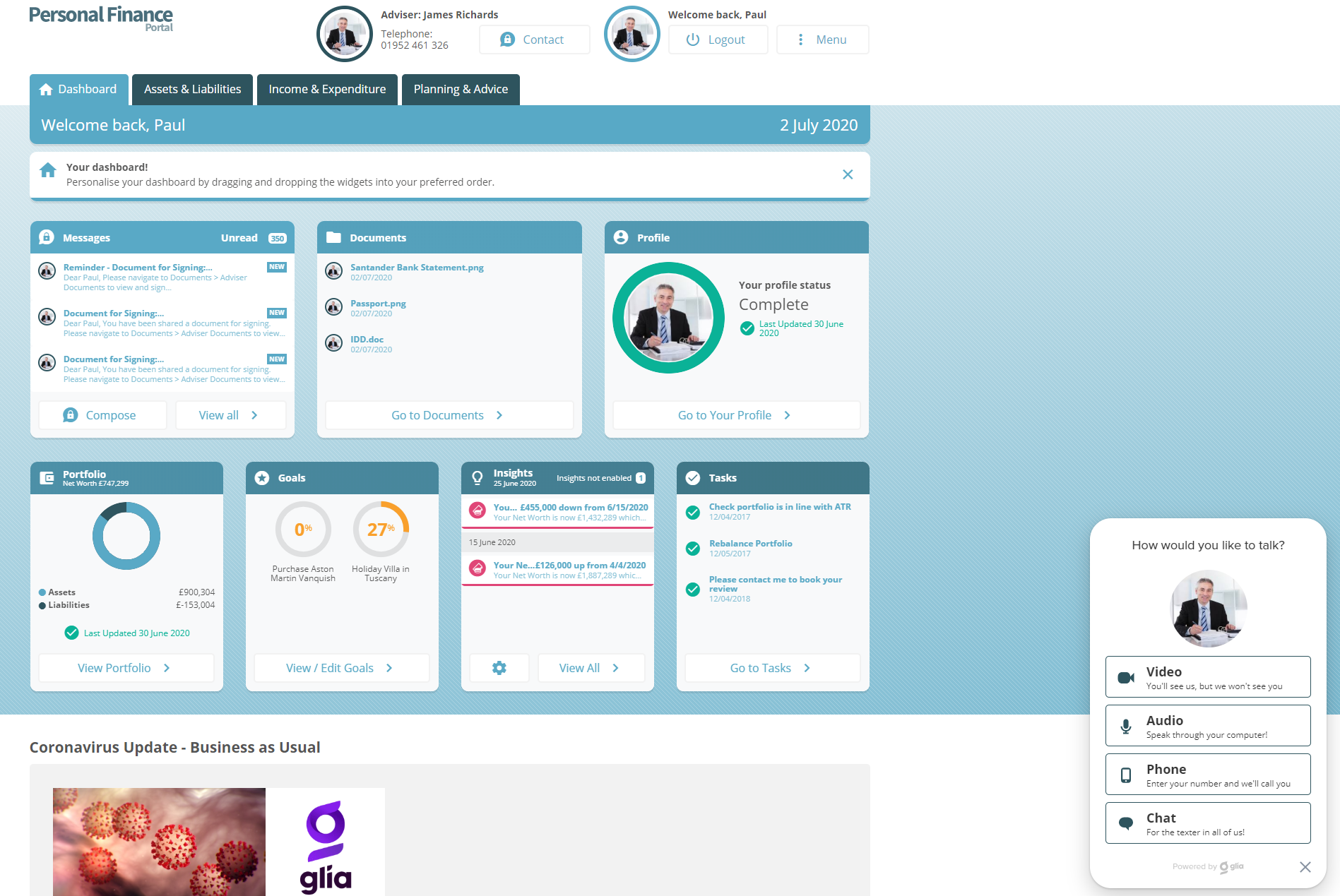This screenshot has width=1340, height=896.
Task: Click the Holiday Villa 27% progress ring
Action: click(381, 530)
